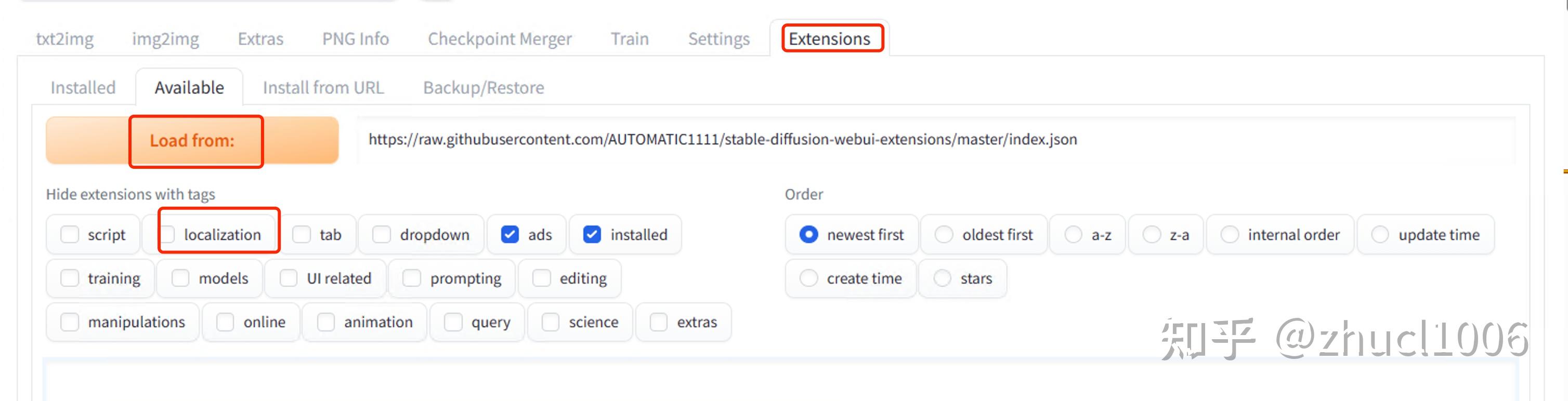The width and height of the screenshot is (1568, 401).
Task: Go to the Backup/Restore tab
Action: coord(484,88)
